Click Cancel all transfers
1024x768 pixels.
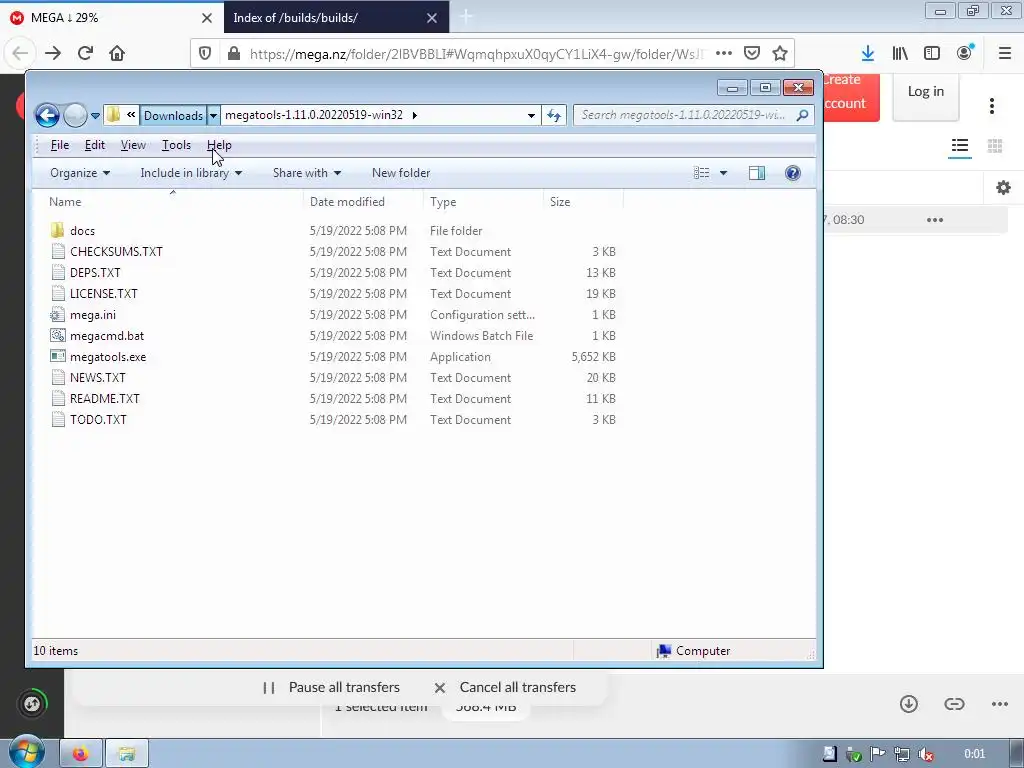(x=505, y=687)
